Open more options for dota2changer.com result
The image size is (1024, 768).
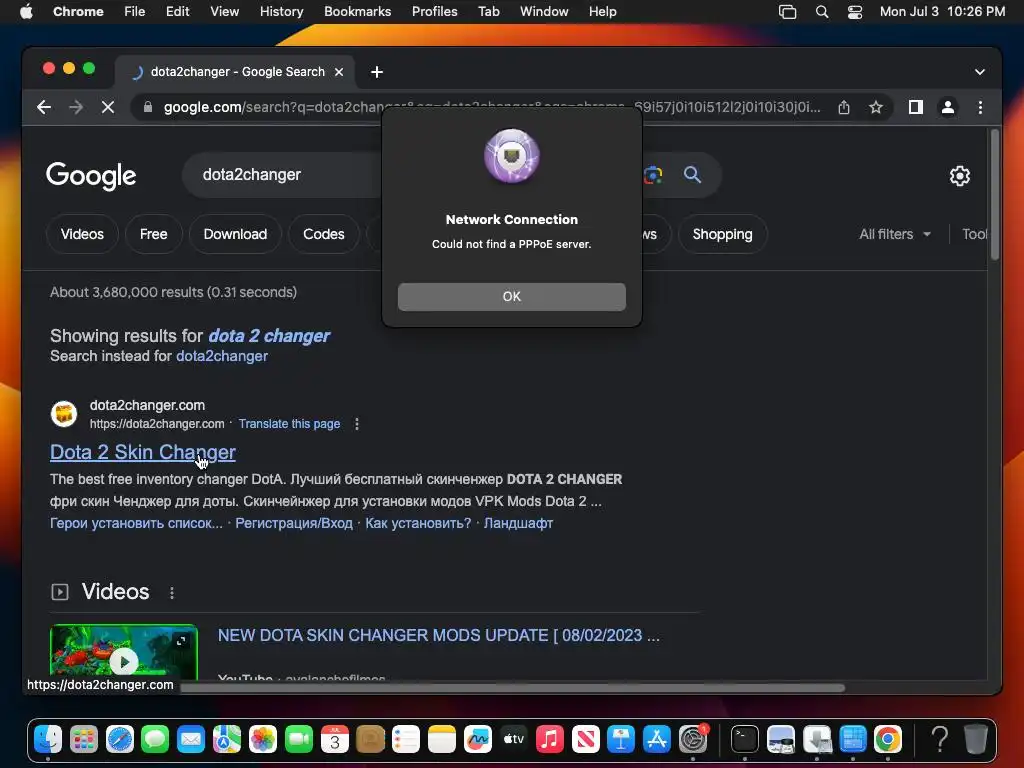[x=357, y=424]
